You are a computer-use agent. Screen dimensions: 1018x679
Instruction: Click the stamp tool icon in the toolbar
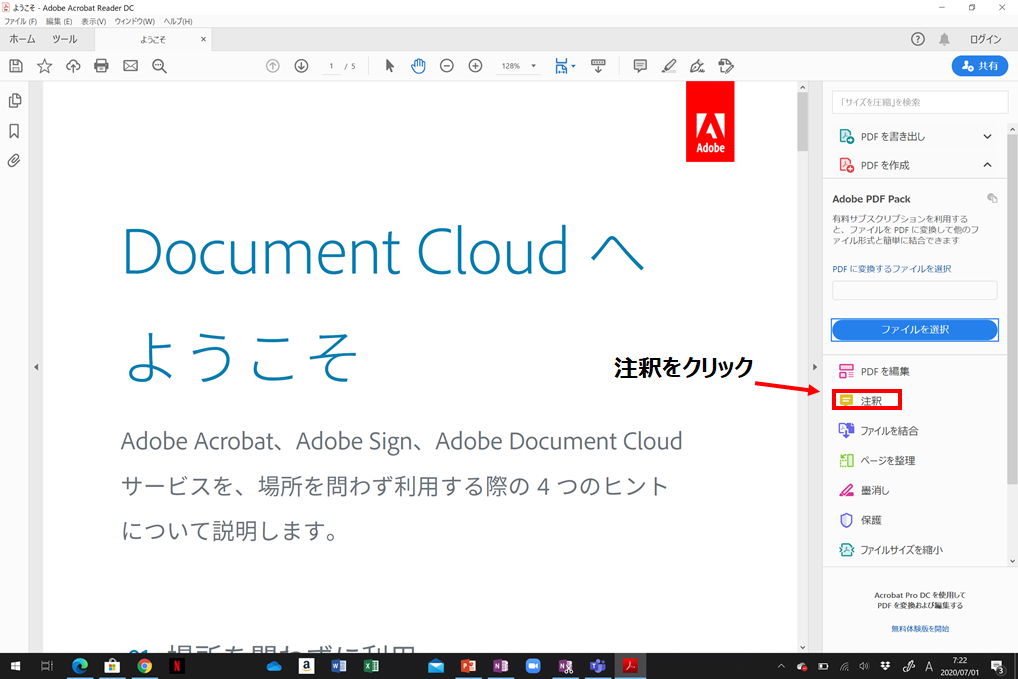coord(726,66)
